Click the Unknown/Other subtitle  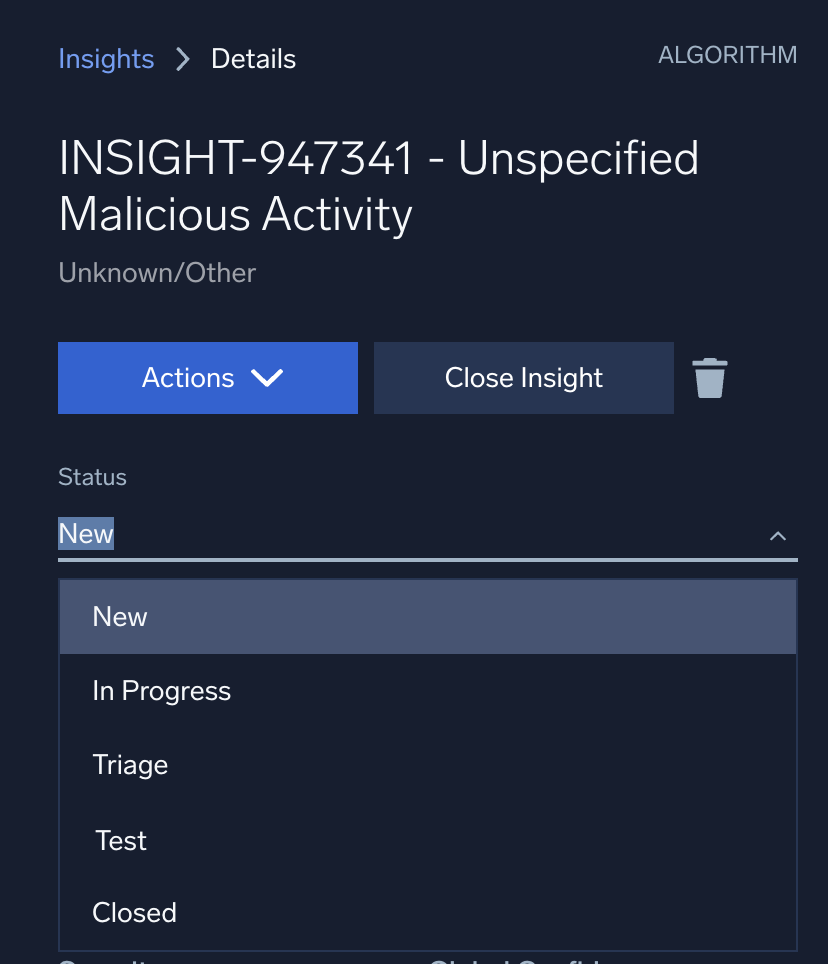tap(156, 272)
